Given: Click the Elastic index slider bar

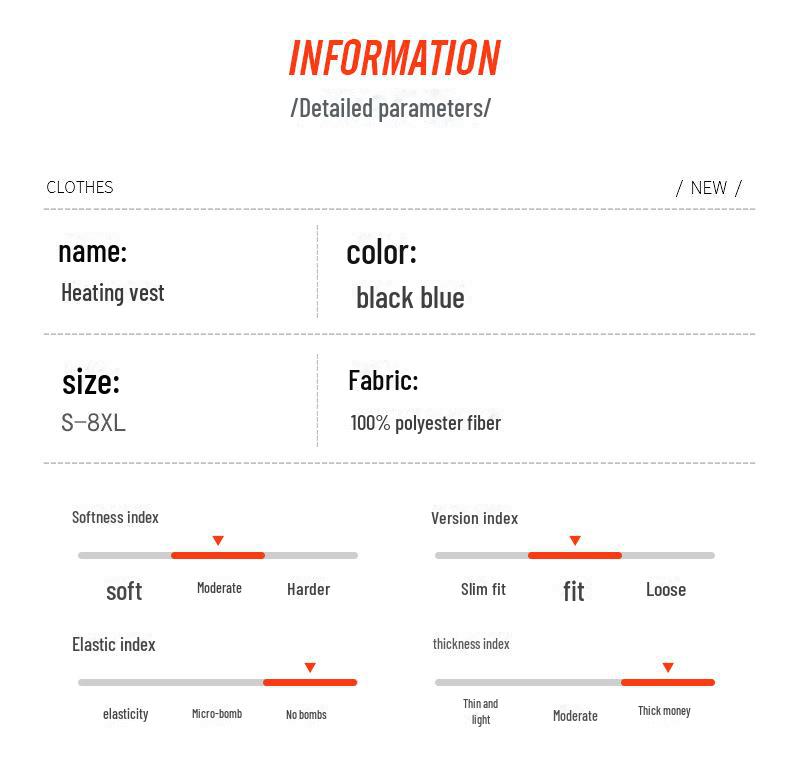Looking at the screenshot, I should (218, 682).
